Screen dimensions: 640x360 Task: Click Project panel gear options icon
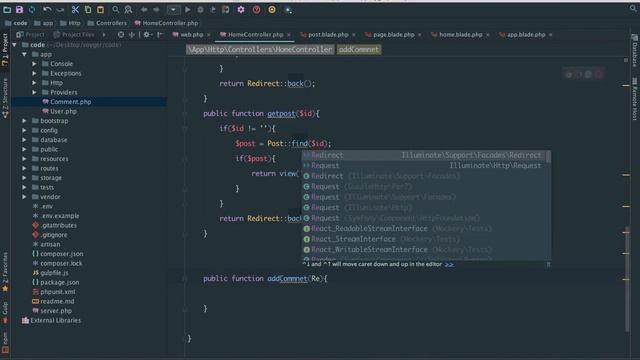pyautogui.click(x=147, y=35)
